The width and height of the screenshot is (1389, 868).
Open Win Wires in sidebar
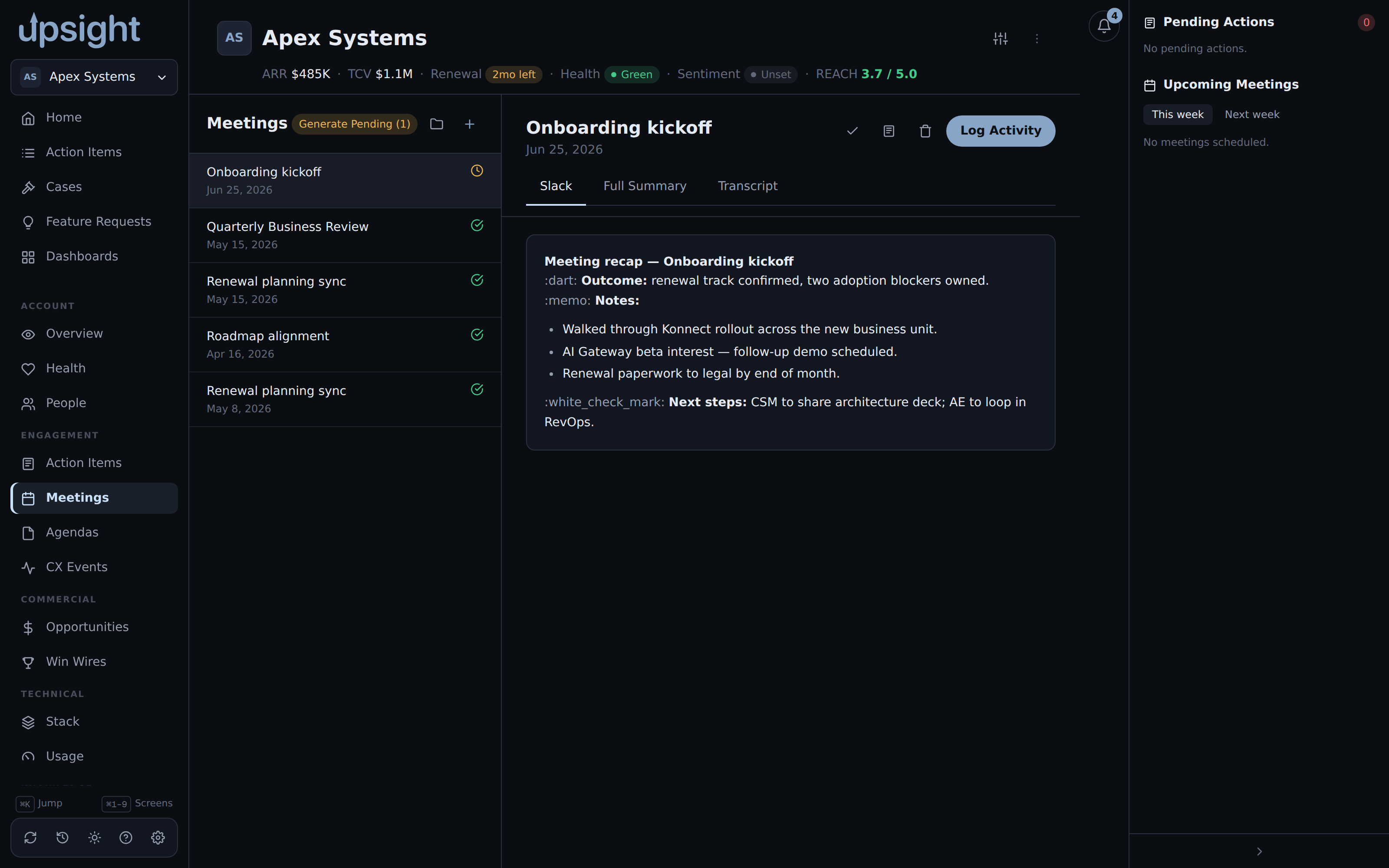[x=94, y=662]
